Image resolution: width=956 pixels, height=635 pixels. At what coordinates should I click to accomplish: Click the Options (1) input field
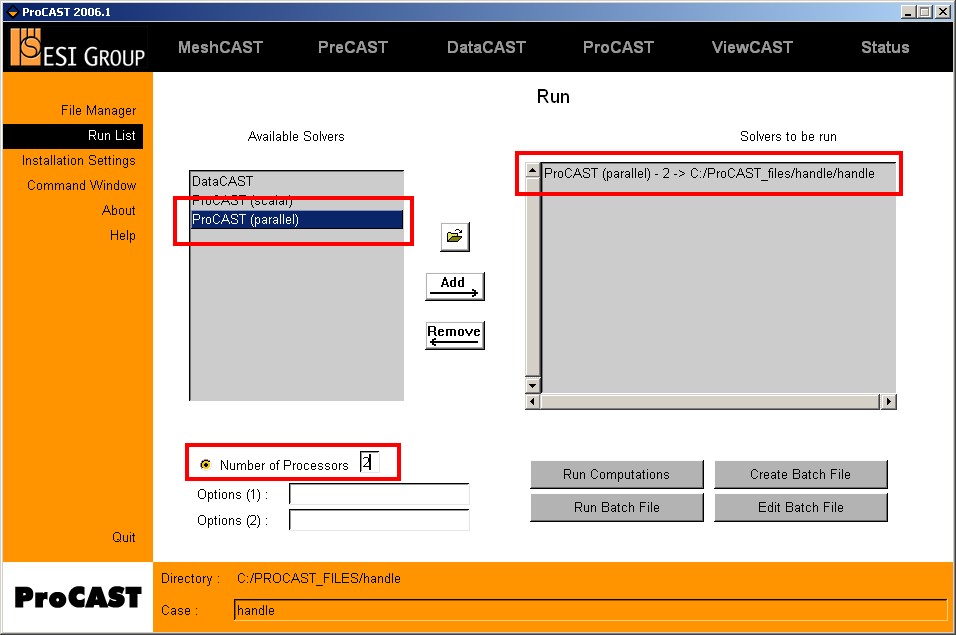point(379,494)
